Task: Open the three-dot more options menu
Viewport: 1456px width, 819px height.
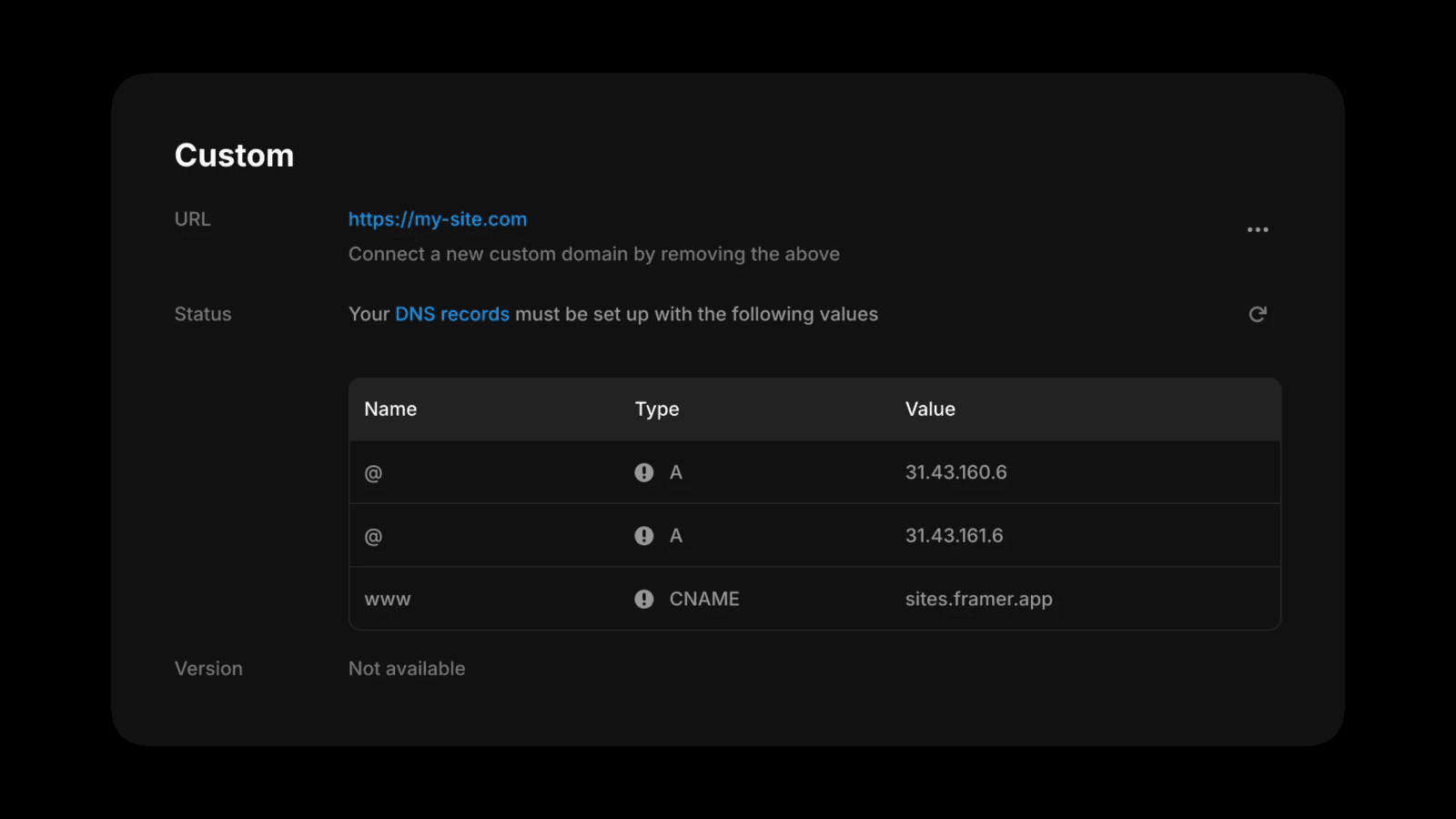Action: pos(1258,229)
